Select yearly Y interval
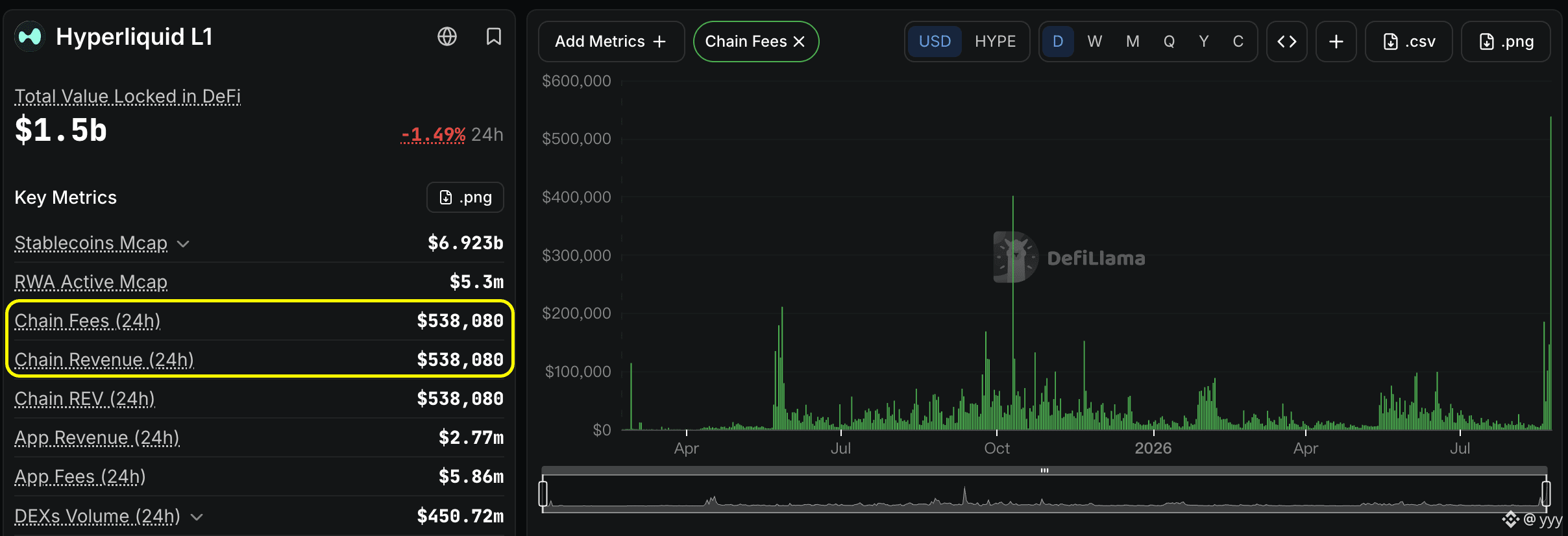The height and width of the screenshot is (536, 1568). click(1204, 42)
